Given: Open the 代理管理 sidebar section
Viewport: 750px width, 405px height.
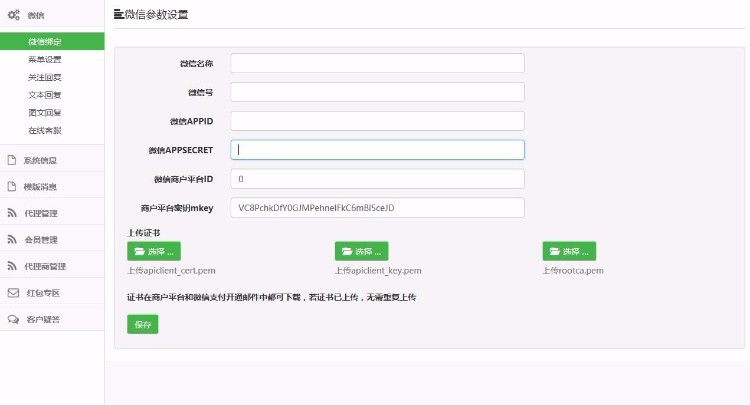Looking at the screenshot, I should pos(52,213).
